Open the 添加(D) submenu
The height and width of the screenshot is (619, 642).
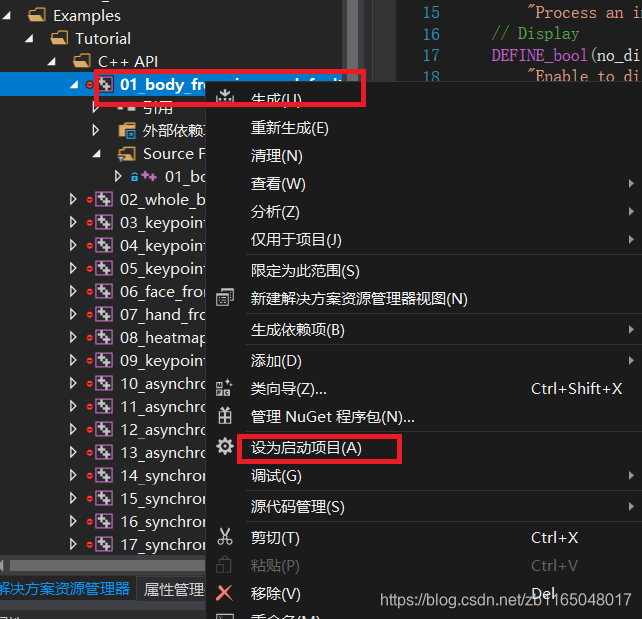point(276,361)
